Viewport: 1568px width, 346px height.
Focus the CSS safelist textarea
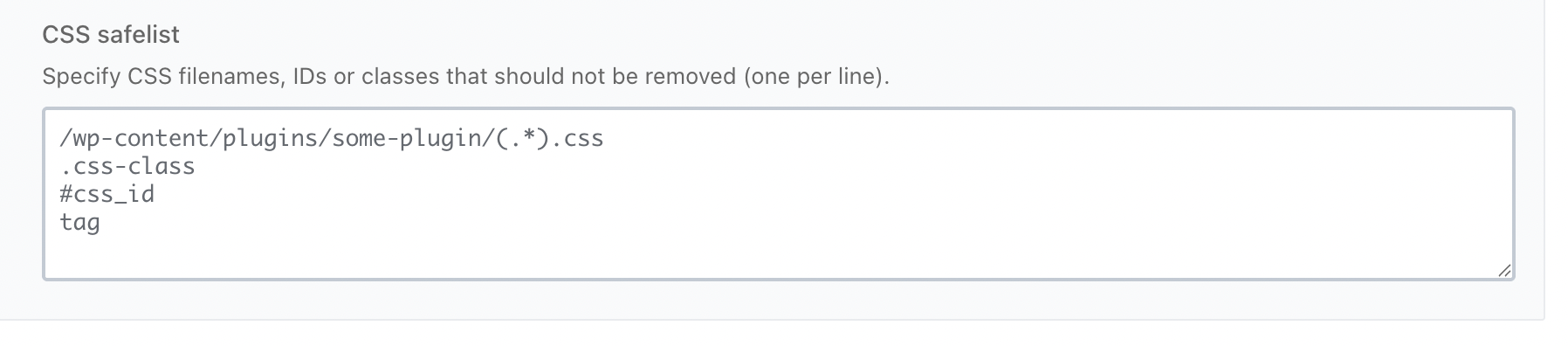click(x=778, y=194)
